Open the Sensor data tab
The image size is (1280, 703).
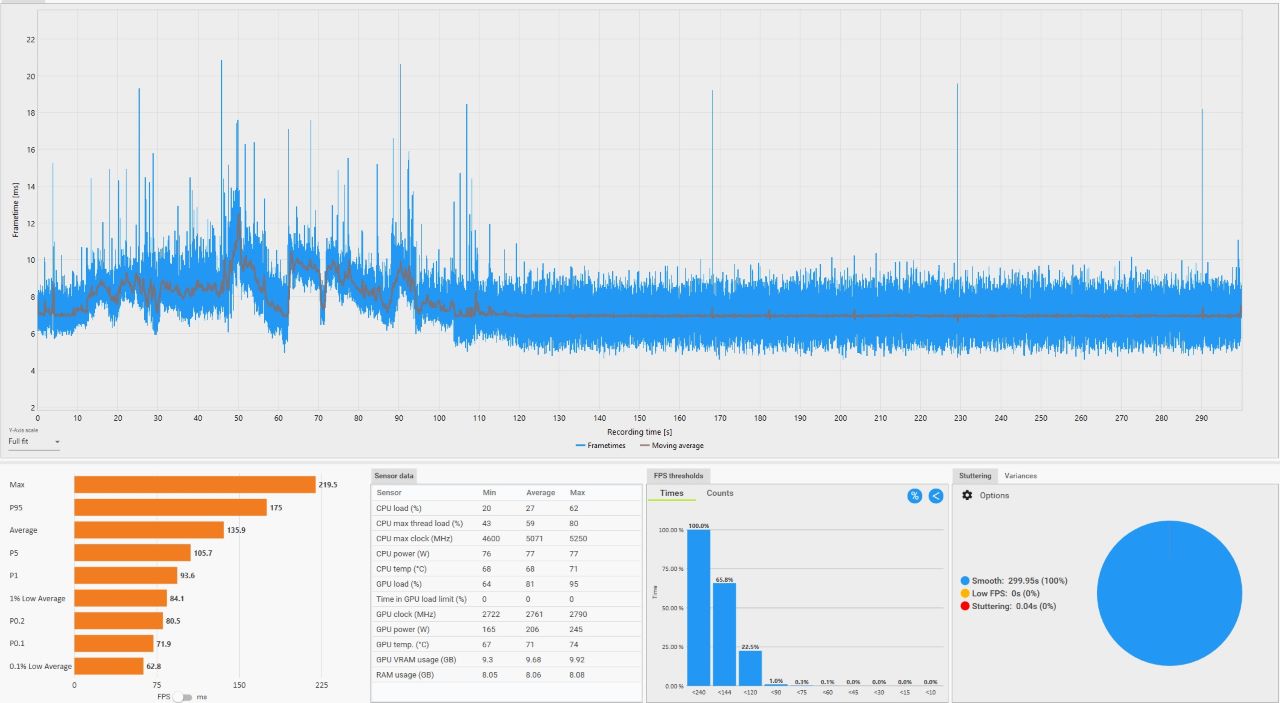[x=394, y=476]
